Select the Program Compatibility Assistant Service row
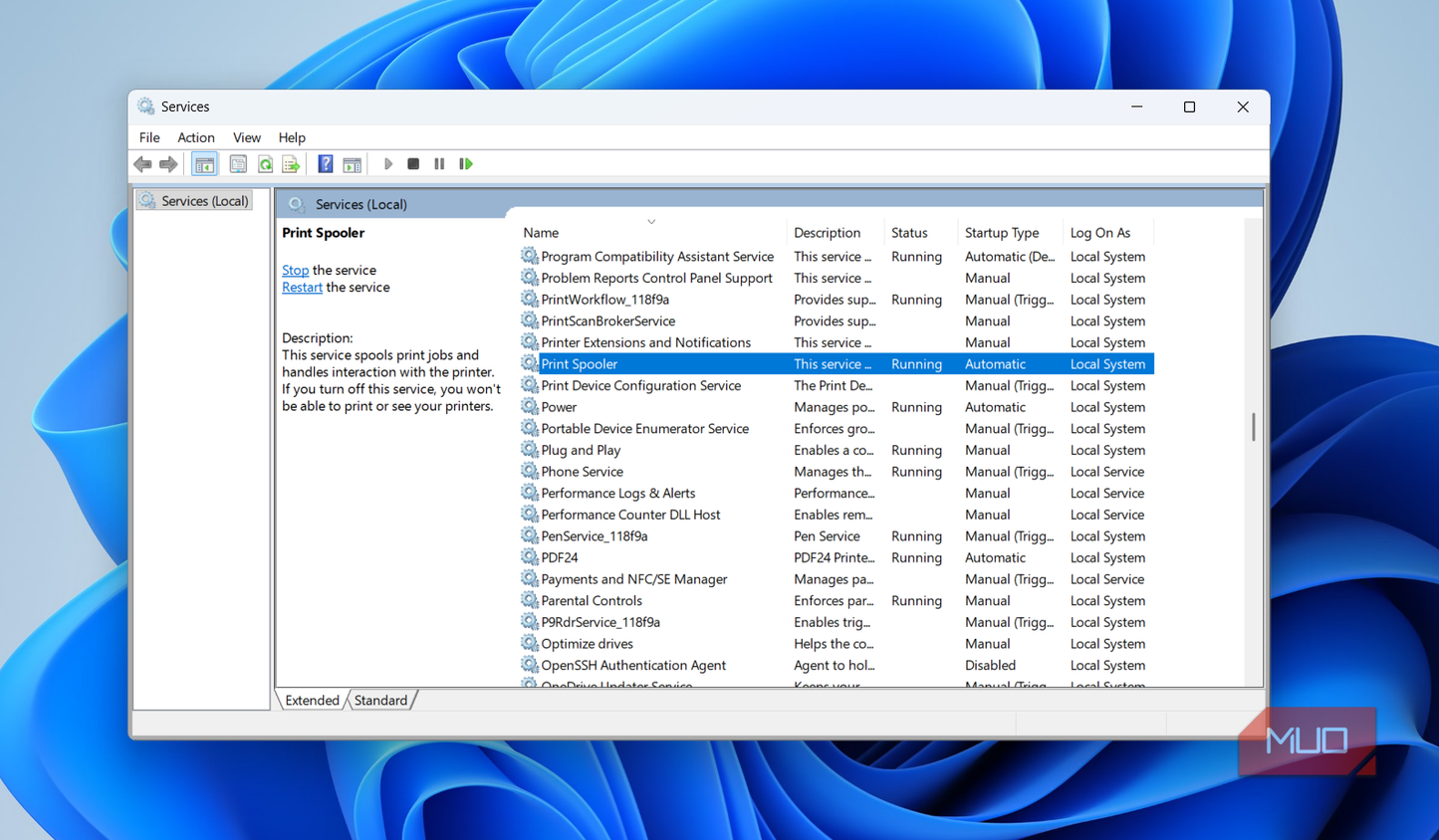This screenshot has height=840, width=1439. coord(836,257)
